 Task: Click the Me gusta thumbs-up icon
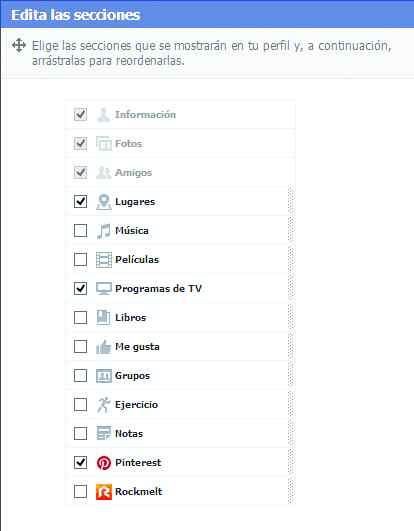click(x=104, y=347)
